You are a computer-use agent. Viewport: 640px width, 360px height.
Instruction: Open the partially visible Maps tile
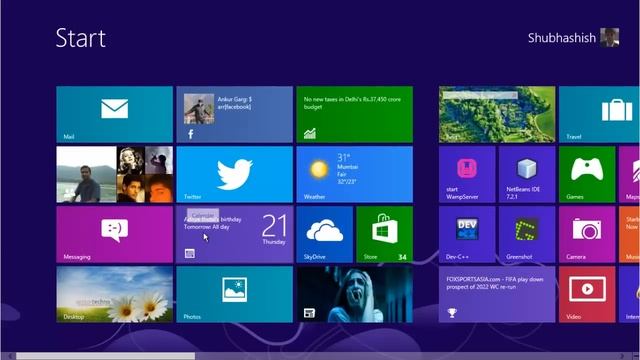click(629, 174)
